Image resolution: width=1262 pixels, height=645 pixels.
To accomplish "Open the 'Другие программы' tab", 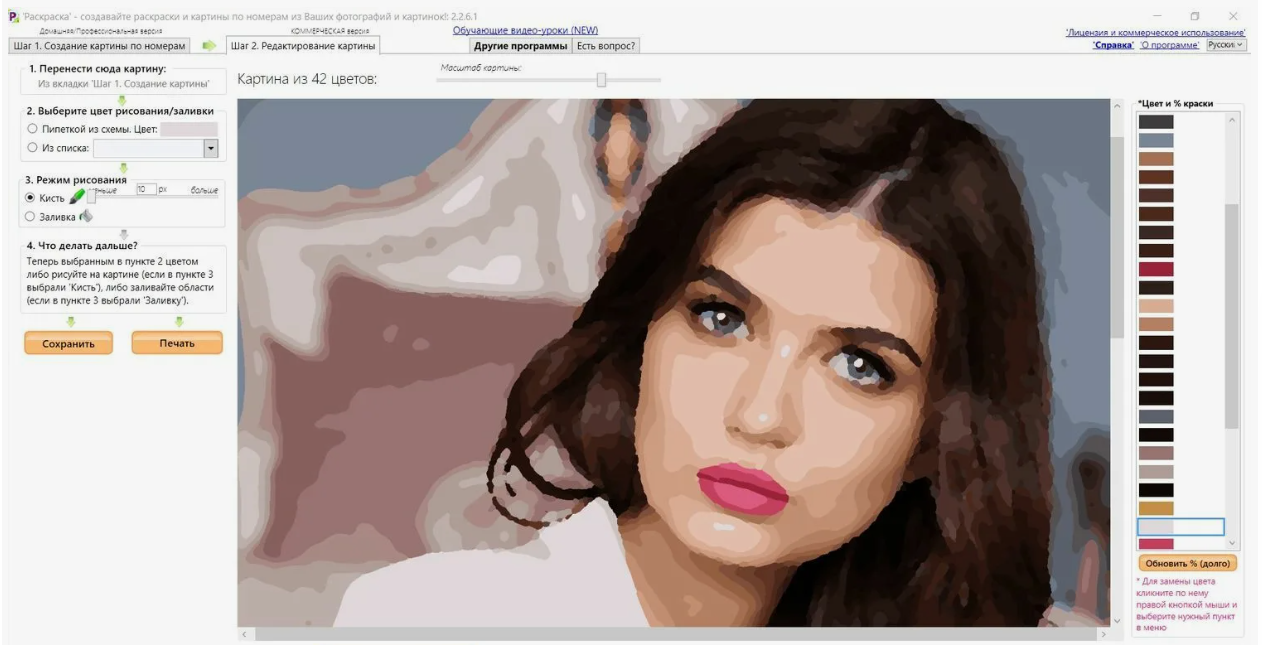I will pos(520,46).
